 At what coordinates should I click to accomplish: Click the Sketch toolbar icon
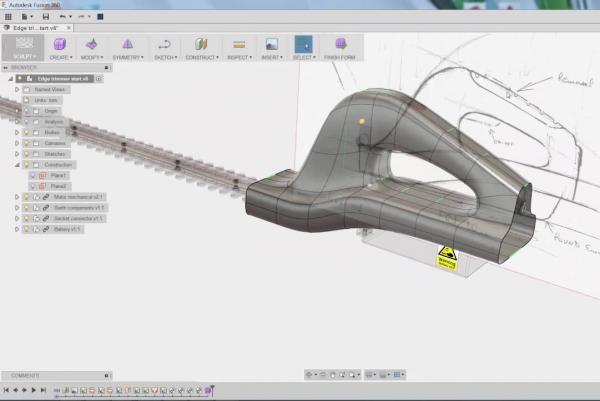click(x=164, y=45)
